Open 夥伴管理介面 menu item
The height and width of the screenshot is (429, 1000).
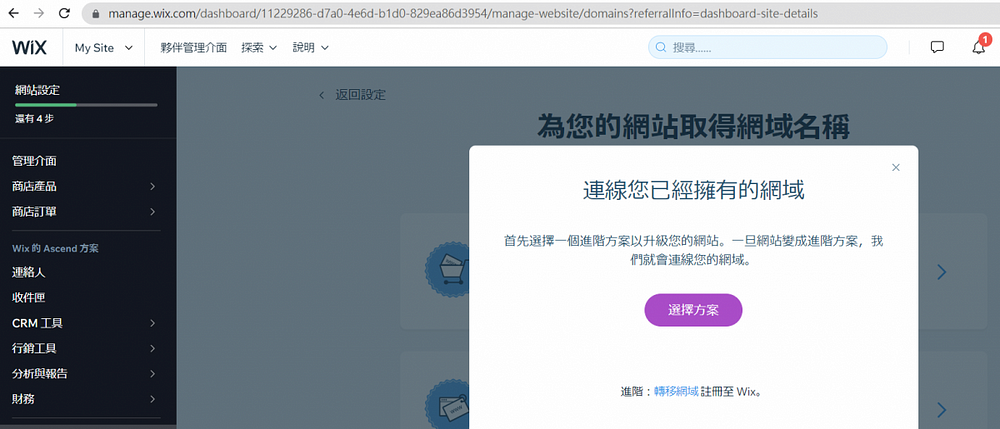194,48
